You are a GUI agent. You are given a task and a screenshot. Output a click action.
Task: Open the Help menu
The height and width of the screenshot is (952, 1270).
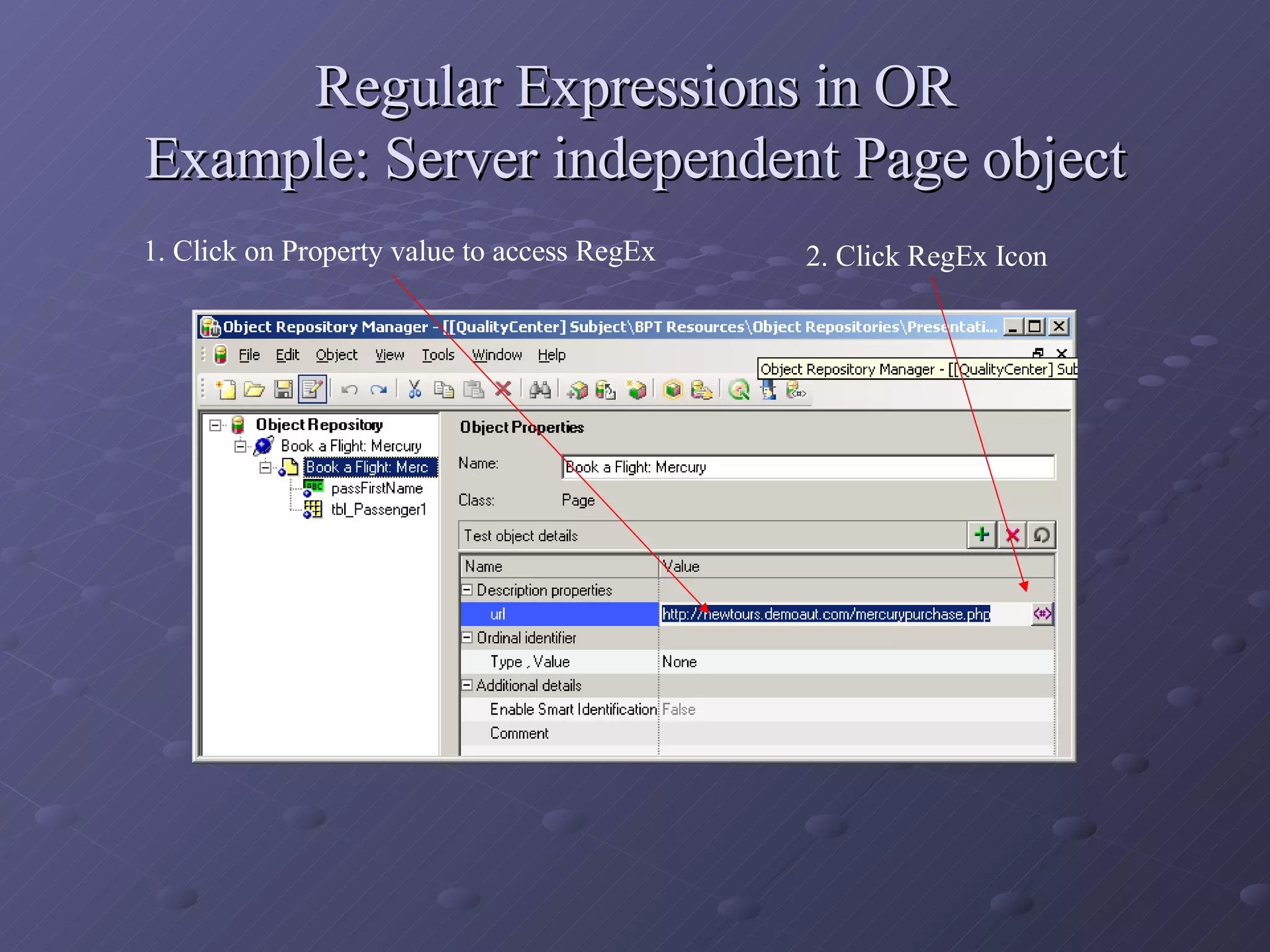(x=552, y=355)
